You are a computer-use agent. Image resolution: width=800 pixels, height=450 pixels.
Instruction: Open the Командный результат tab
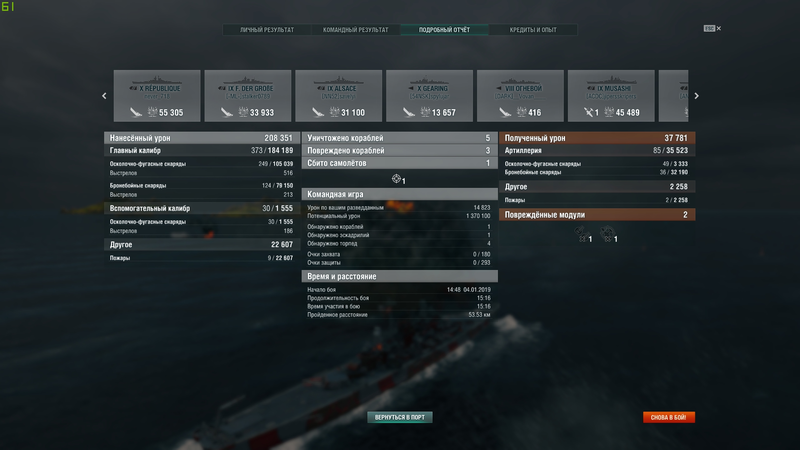(x=356, y=30)
